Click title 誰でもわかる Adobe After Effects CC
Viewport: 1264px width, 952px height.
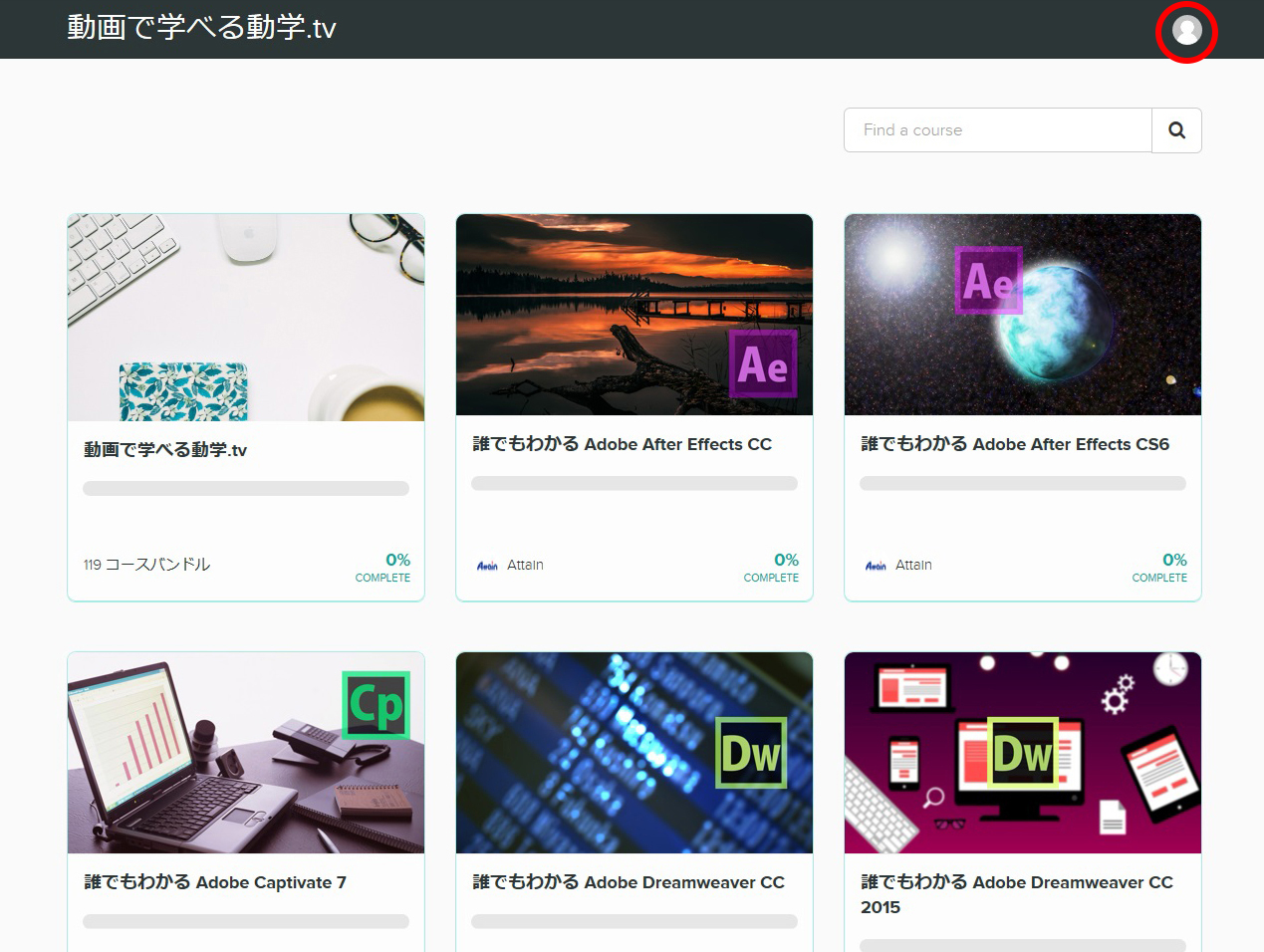(x=623, y=444)
